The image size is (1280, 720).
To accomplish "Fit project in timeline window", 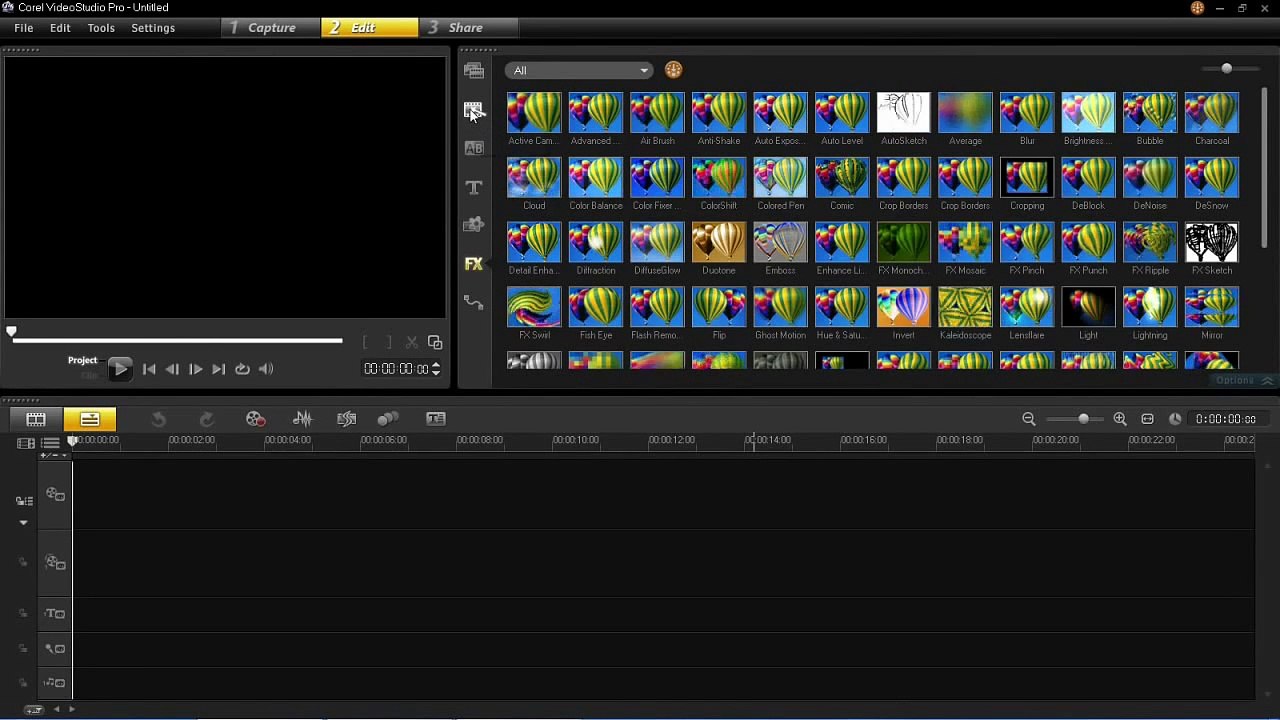I will 1148,419.
